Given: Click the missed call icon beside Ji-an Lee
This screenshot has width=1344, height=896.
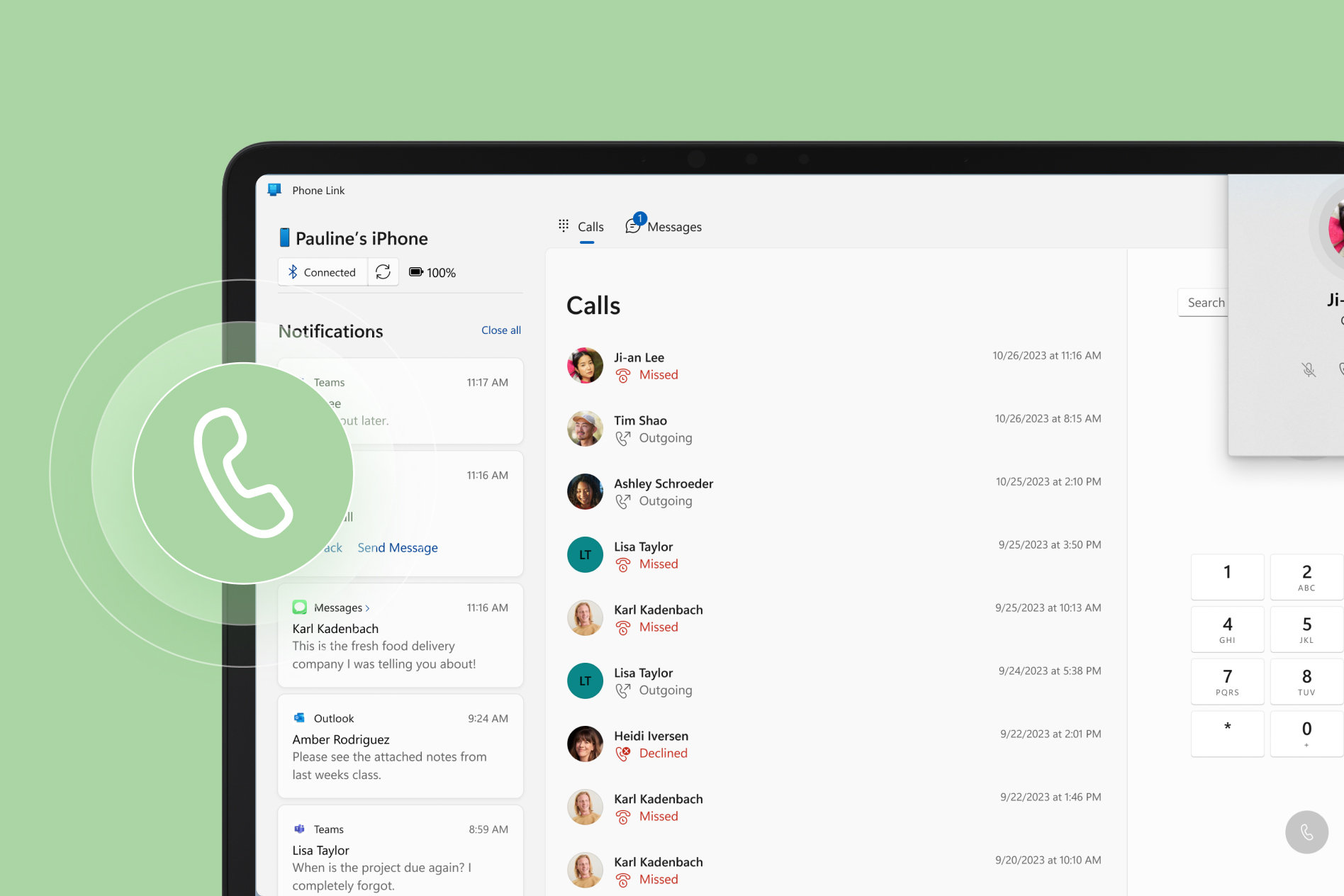Looking at the screenshot, I should [x=623, y=376].
